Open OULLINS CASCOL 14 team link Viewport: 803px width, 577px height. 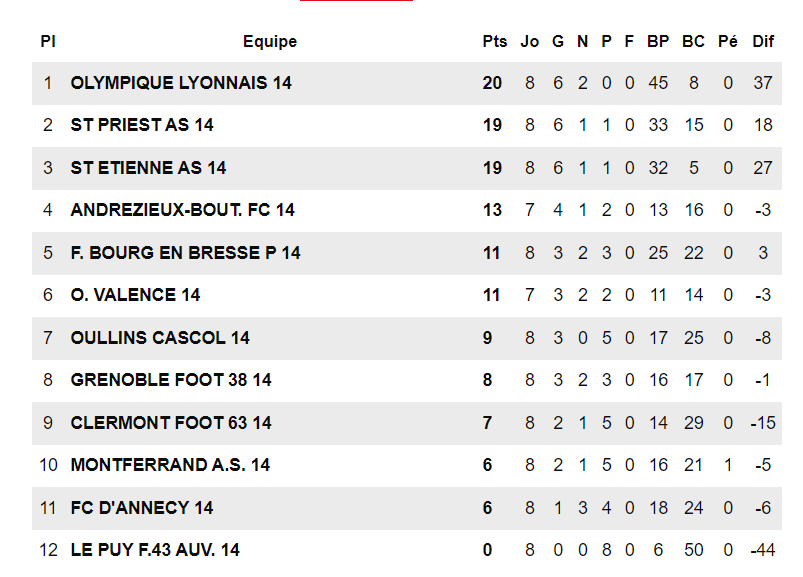160,338
